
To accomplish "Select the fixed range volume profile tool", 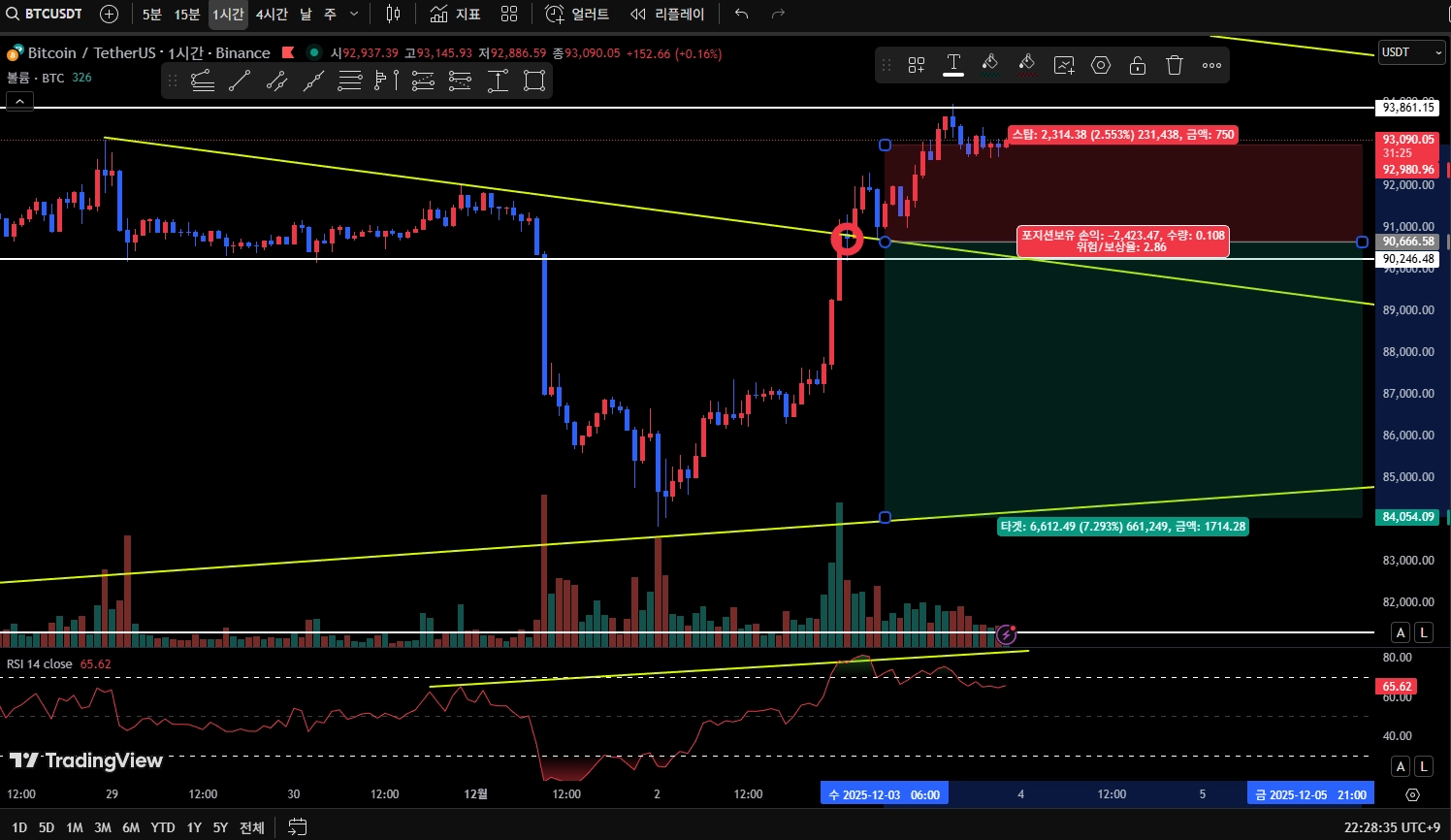I will (x=386, y=81).
